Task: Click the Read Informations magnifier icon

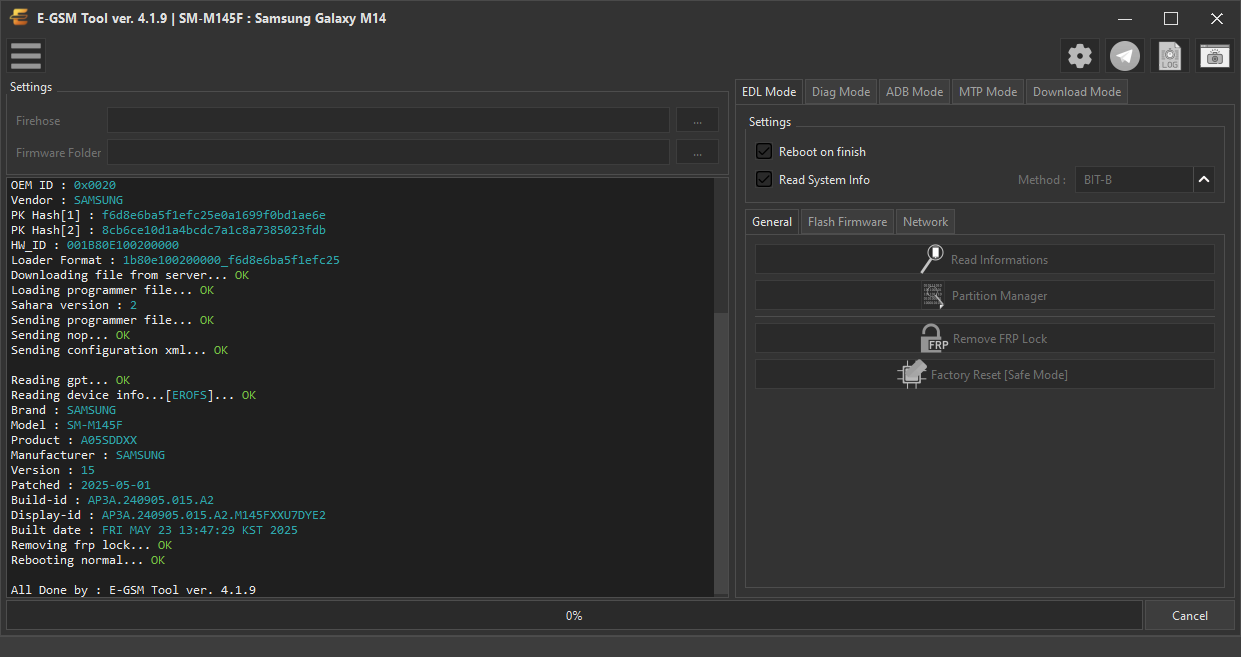Action: point(932,259)
